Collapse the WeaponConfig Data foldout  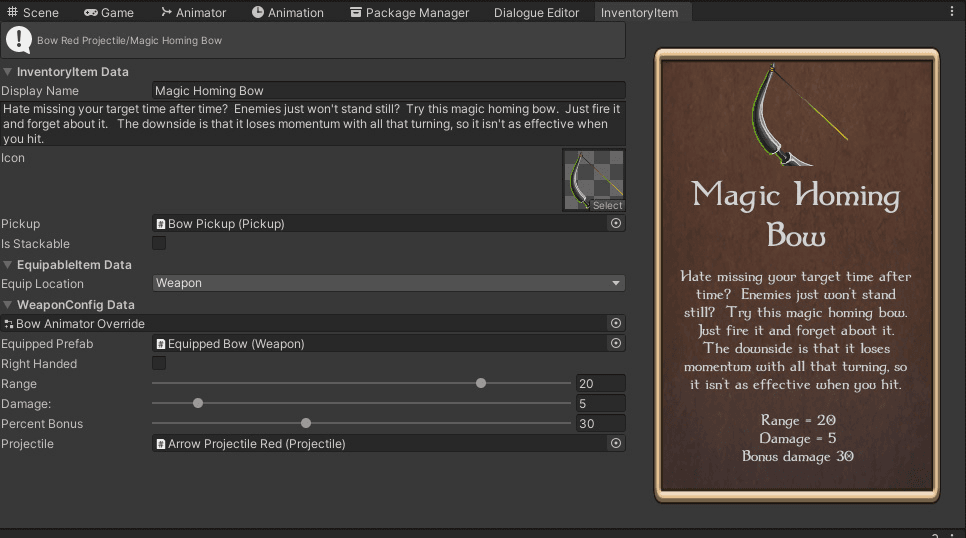tap(8, 305)
